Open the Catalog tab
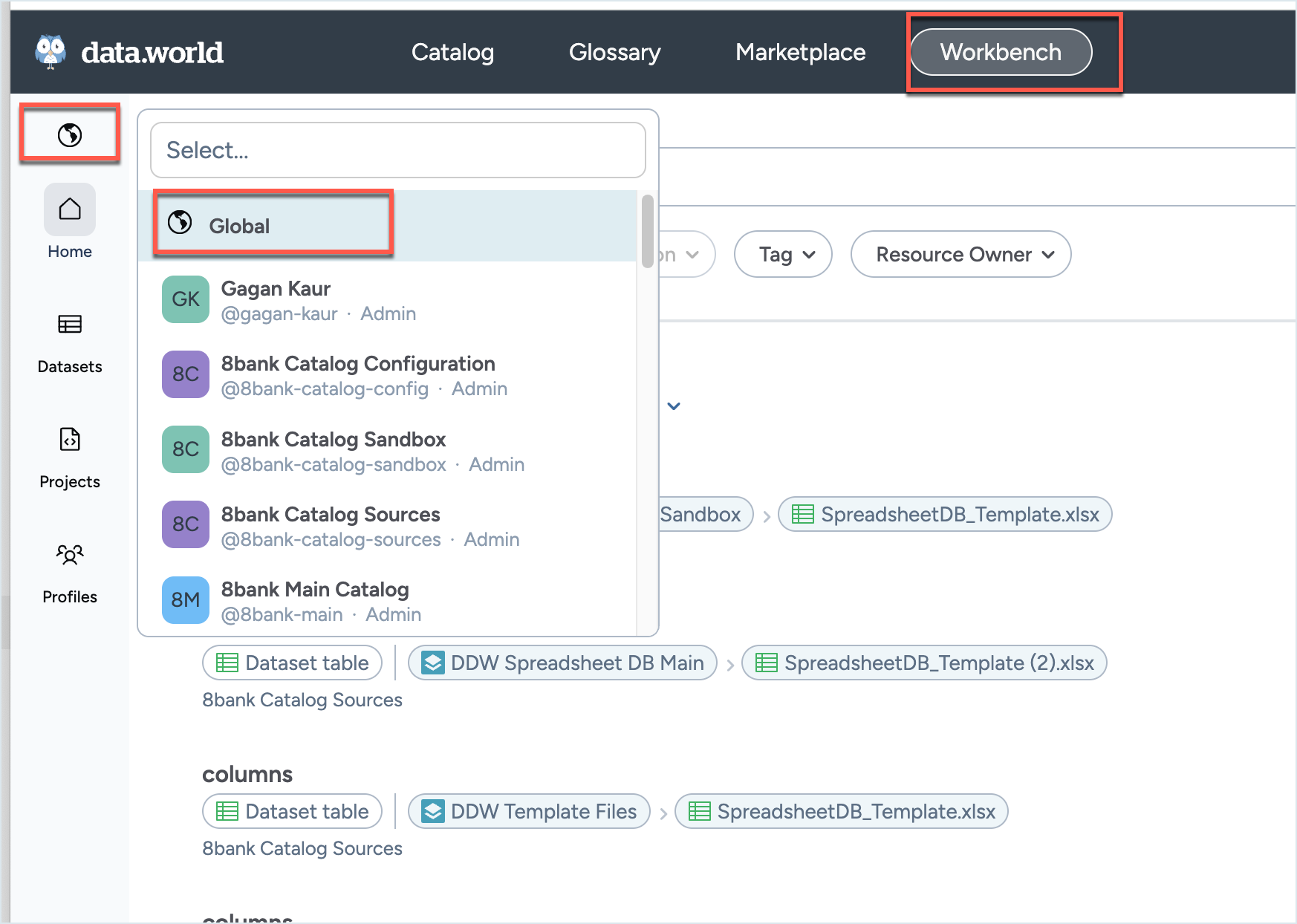The height and width of the screenshot is (924, 1297). pyautogui.click(x=452, y=52)
